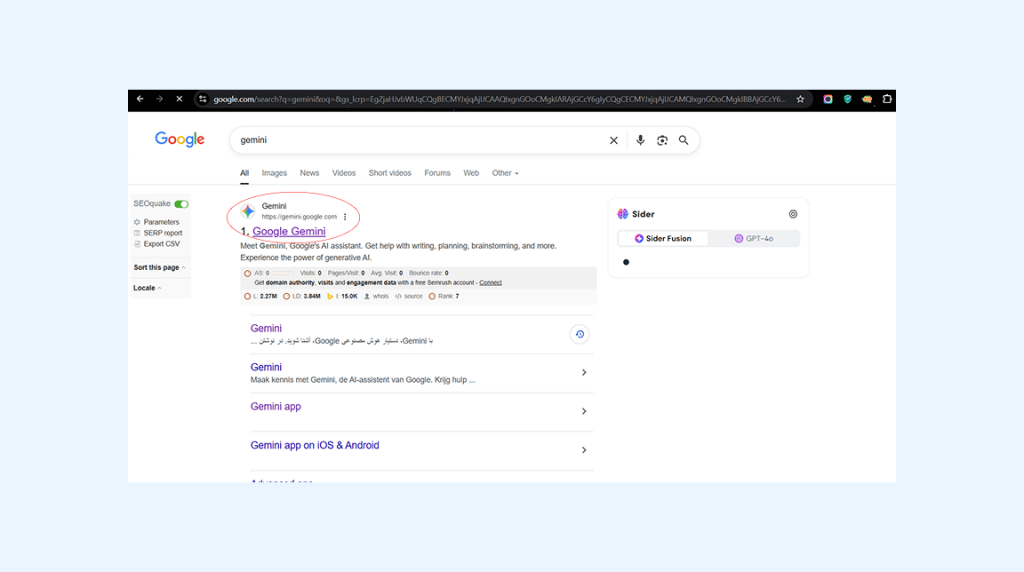Click the colorful circle extension icon

tap(827, 99)
